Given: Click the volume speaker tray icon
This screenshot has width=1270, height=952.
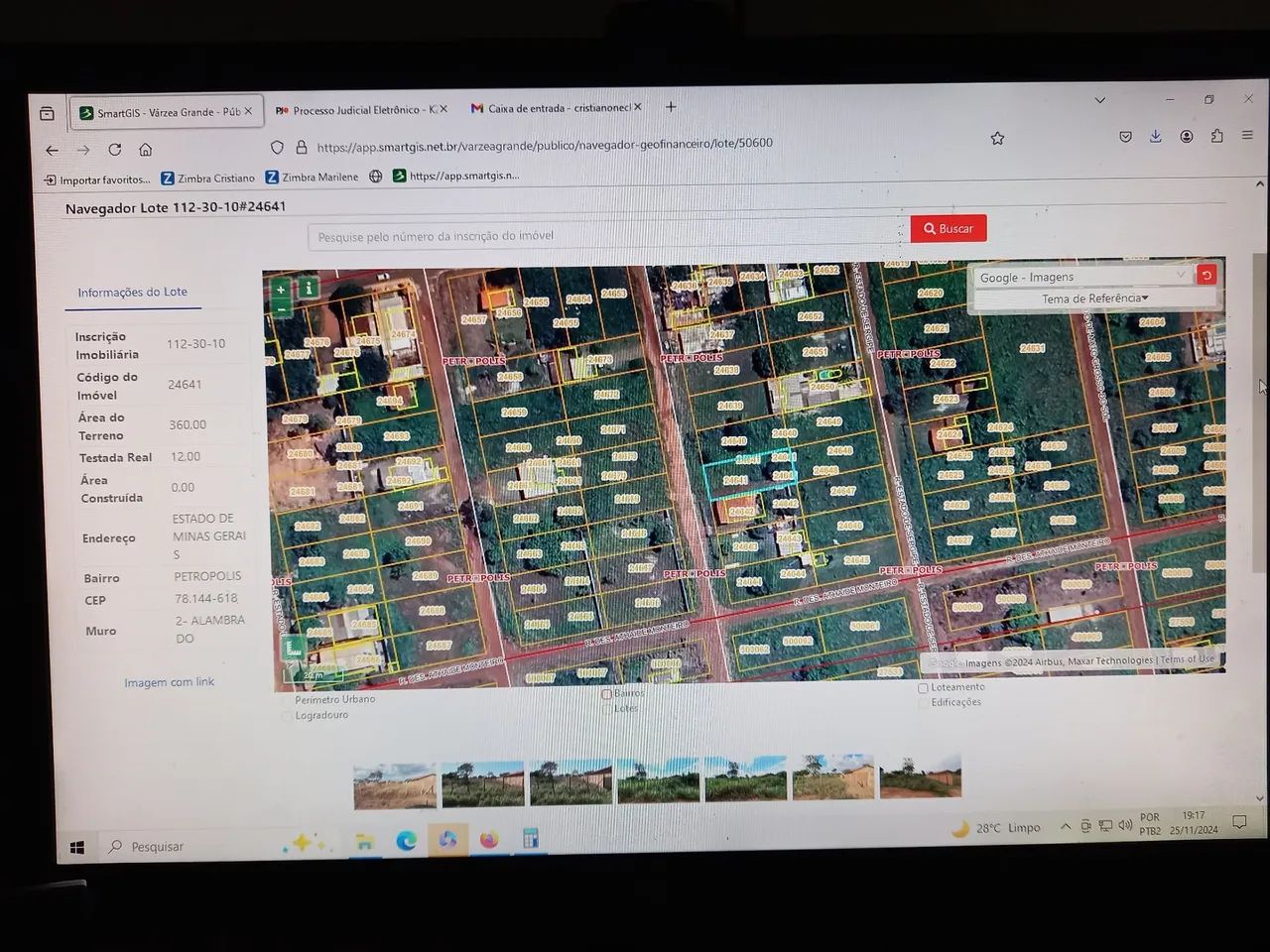Looking at the screenshot, I should click(x=1124, y=825).
